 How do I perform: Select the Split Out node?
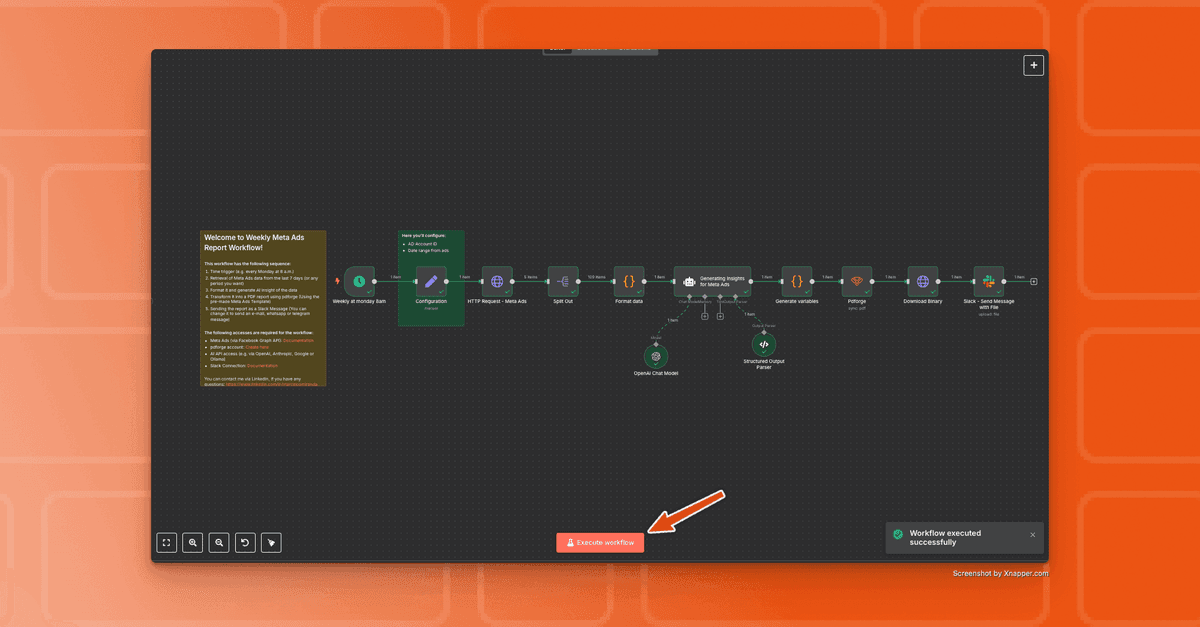[563, 281]
